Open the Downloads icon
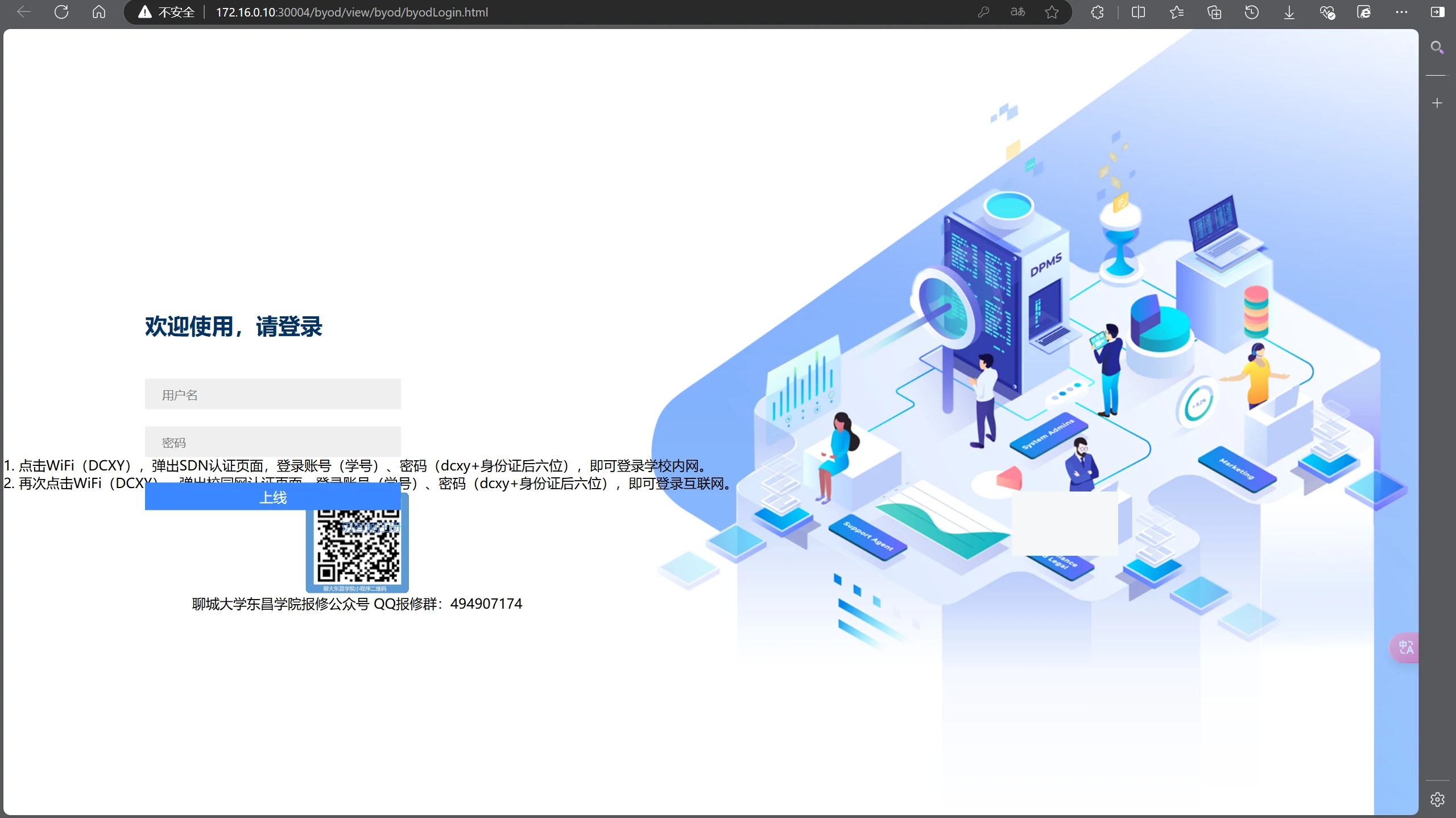This screenshot has width=1456, height=818. pyautogui.click(x=1289, y=12)
